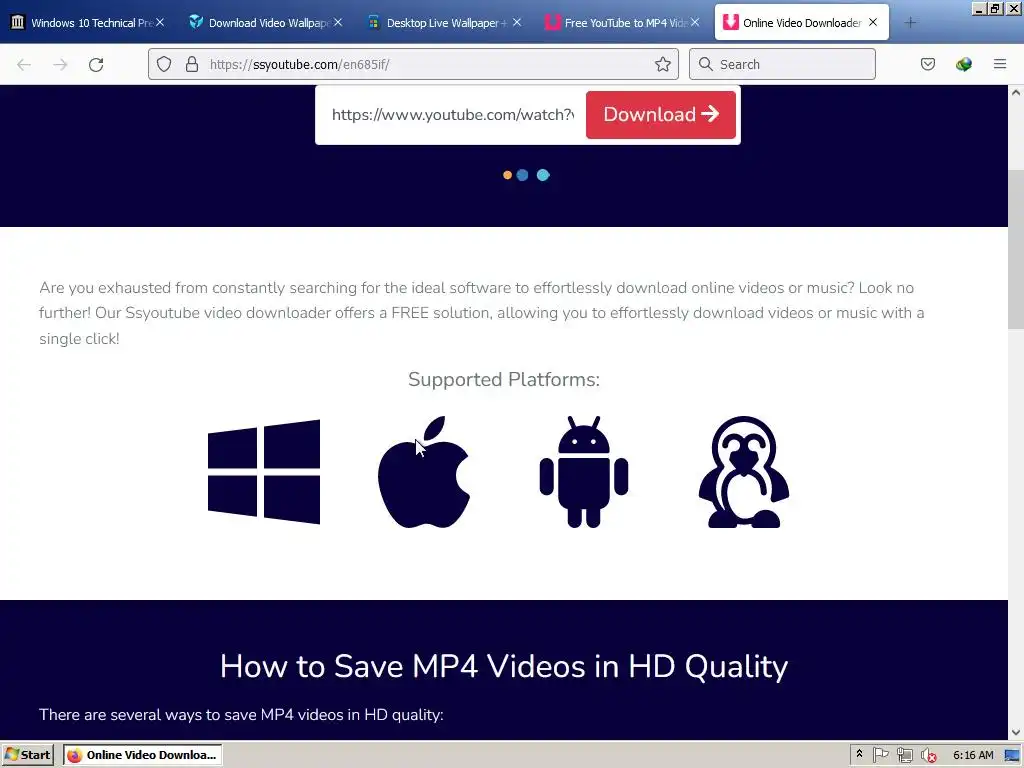Click the Show Desktop tray icon
The image size is (1024, 768).
1012,755
